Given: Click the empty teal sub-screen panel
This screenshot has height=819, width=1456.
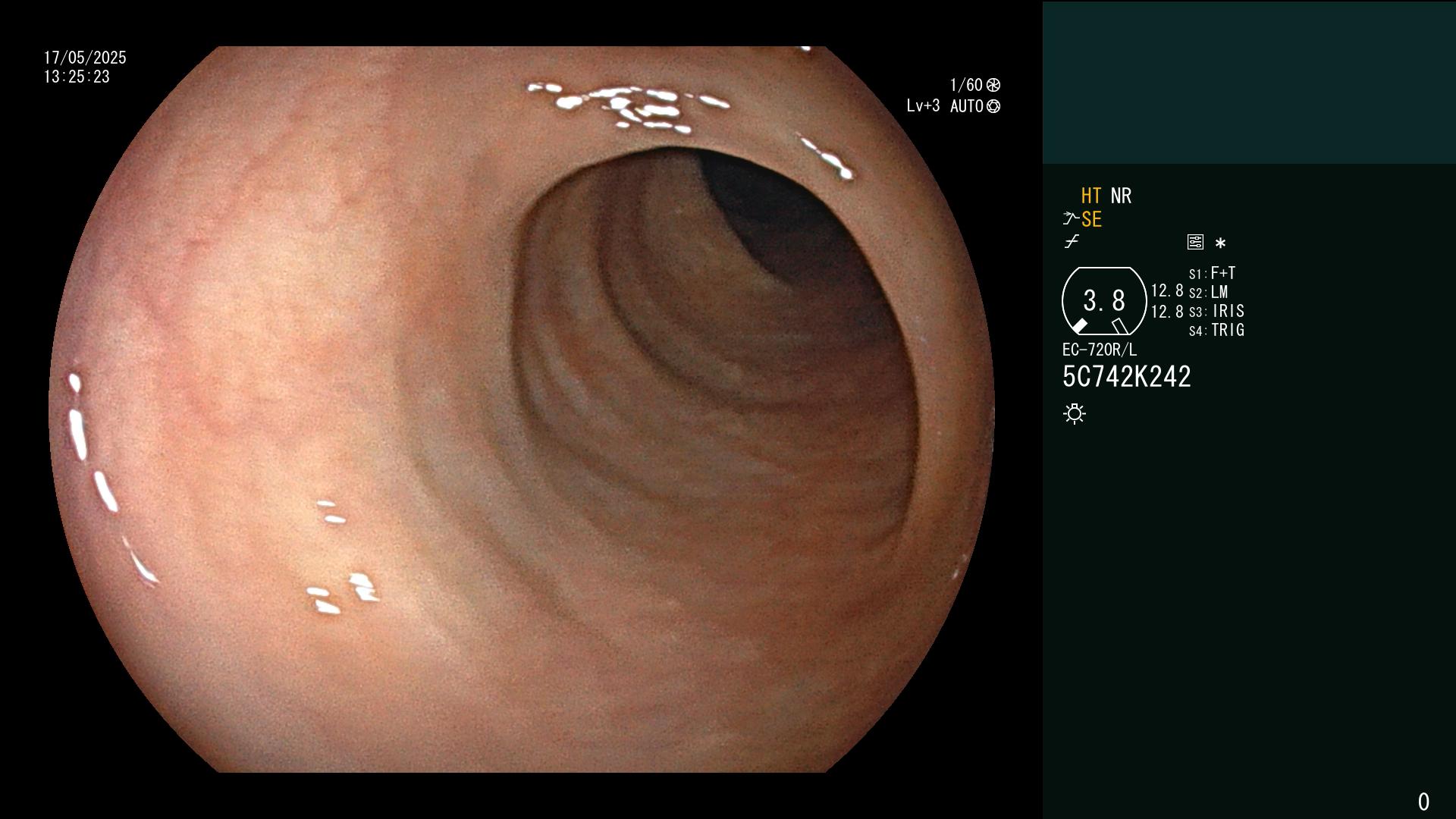Looking at the screenshot, I should 1249,82.
